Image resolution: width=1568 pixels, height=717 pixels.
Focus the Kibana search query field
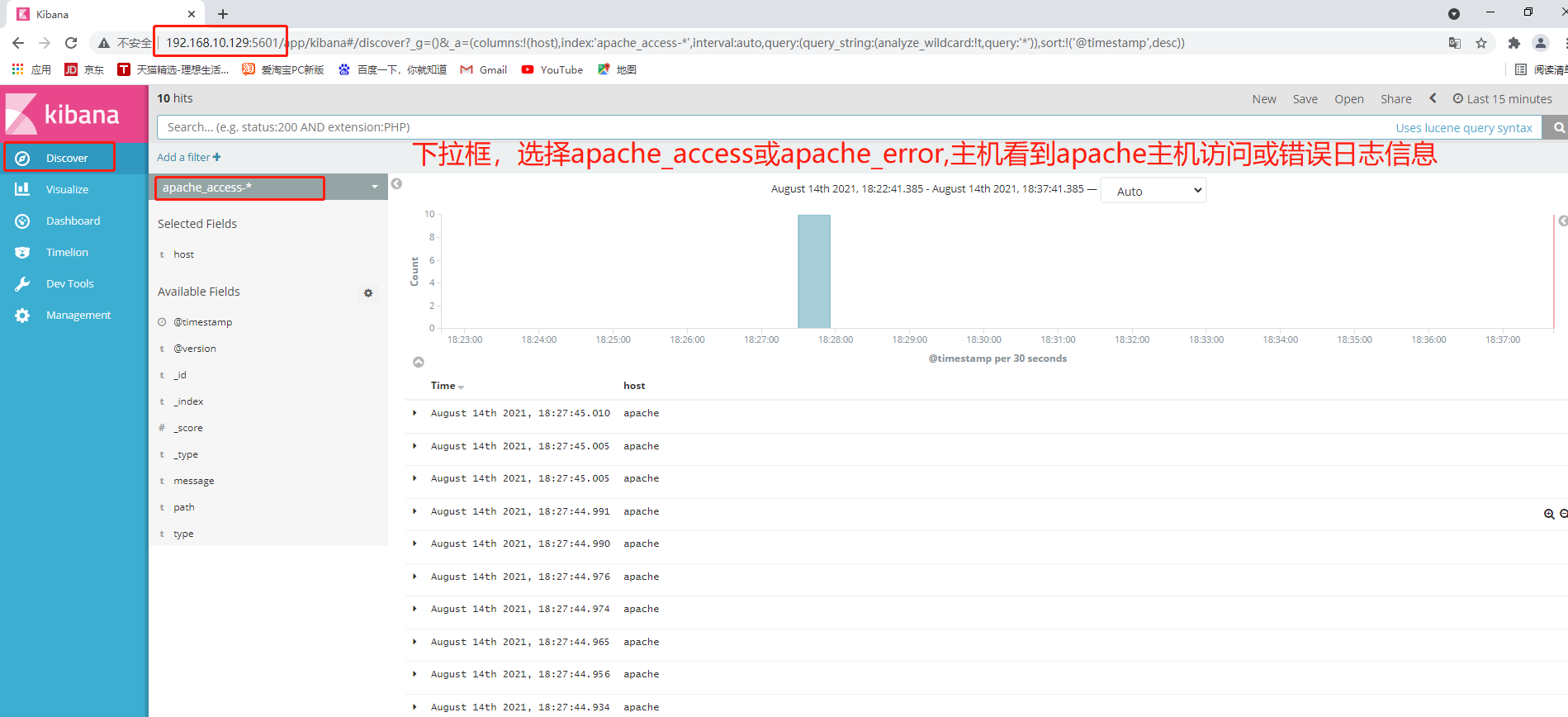776,127
